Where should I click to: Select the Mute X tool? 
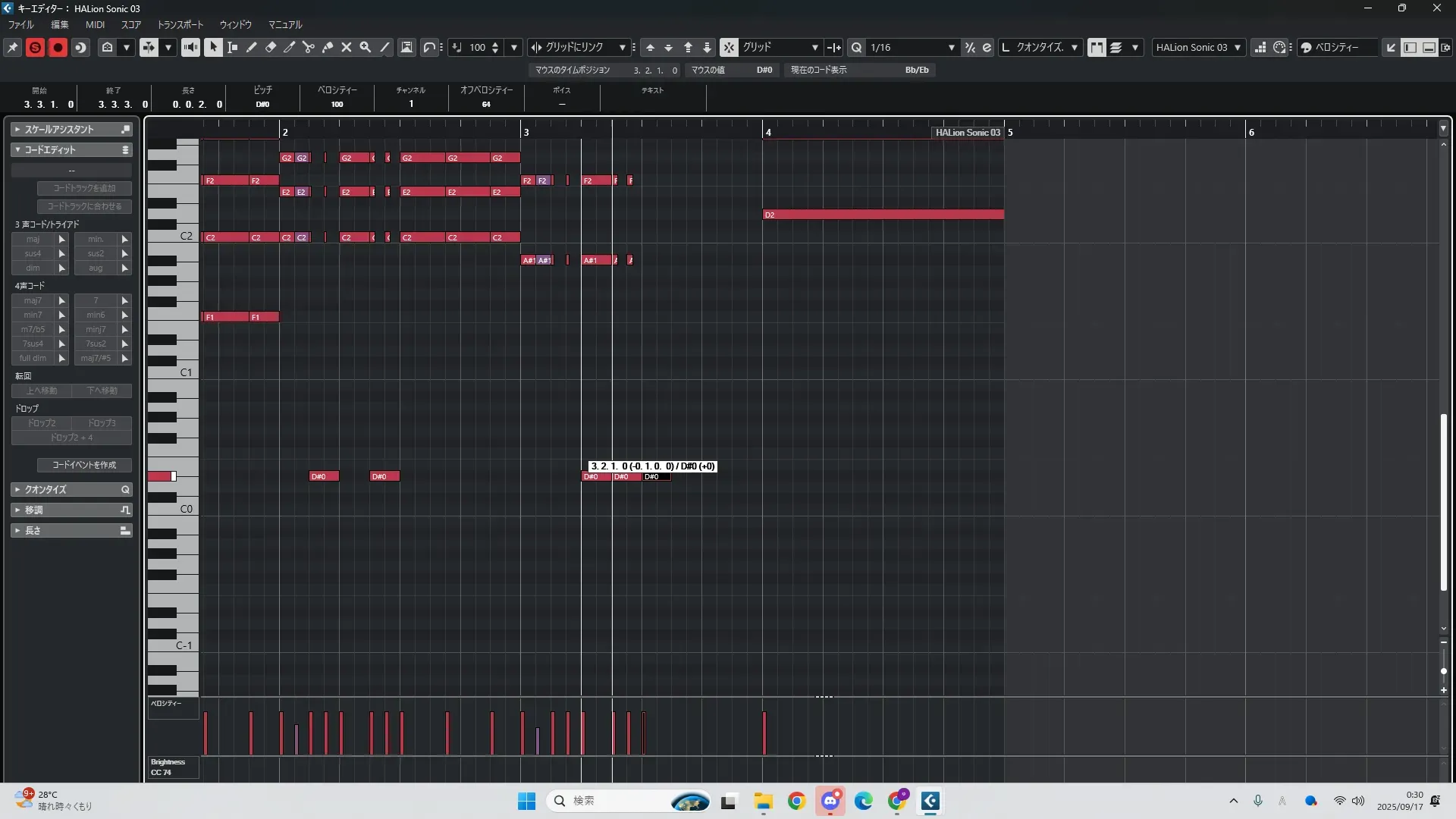[347, 47]
